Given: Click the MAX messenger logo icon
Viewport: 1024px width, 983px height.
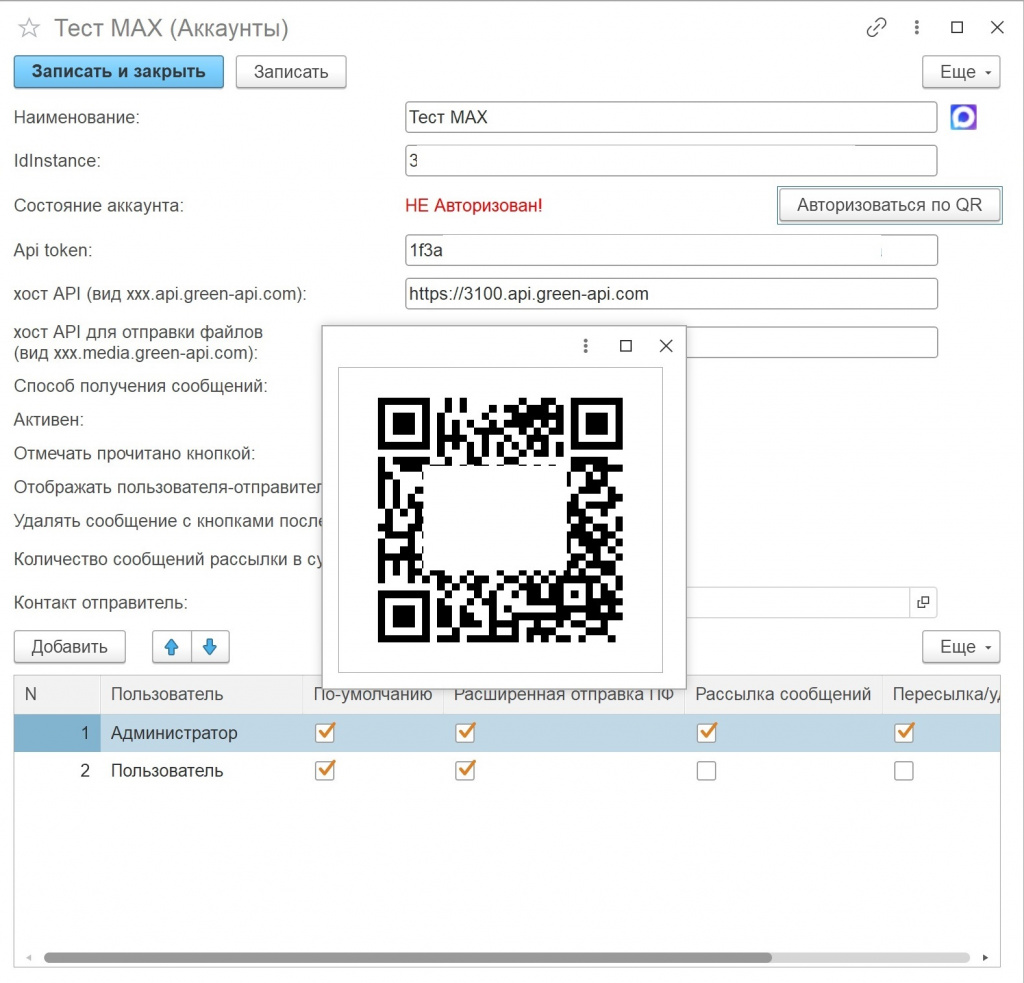Looking at the screenshot, I should point(963,118).
